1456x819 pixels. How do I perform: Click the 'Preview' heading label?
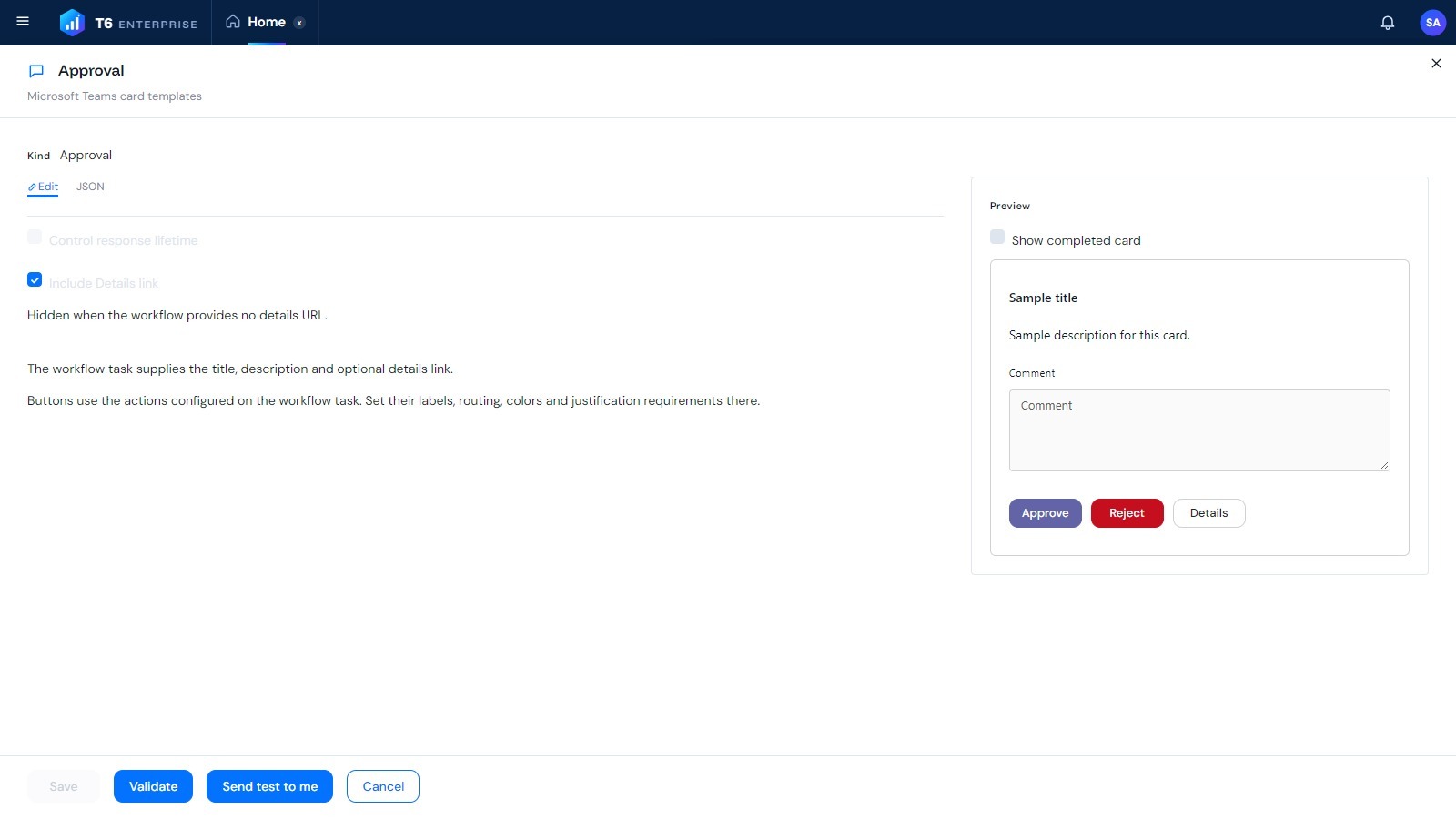[1010, 206]
